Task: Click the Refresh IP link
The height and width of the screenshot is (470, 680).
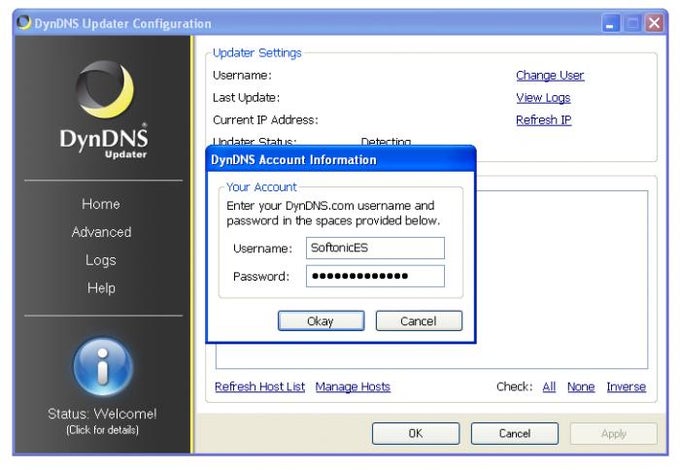Action: 543,120
